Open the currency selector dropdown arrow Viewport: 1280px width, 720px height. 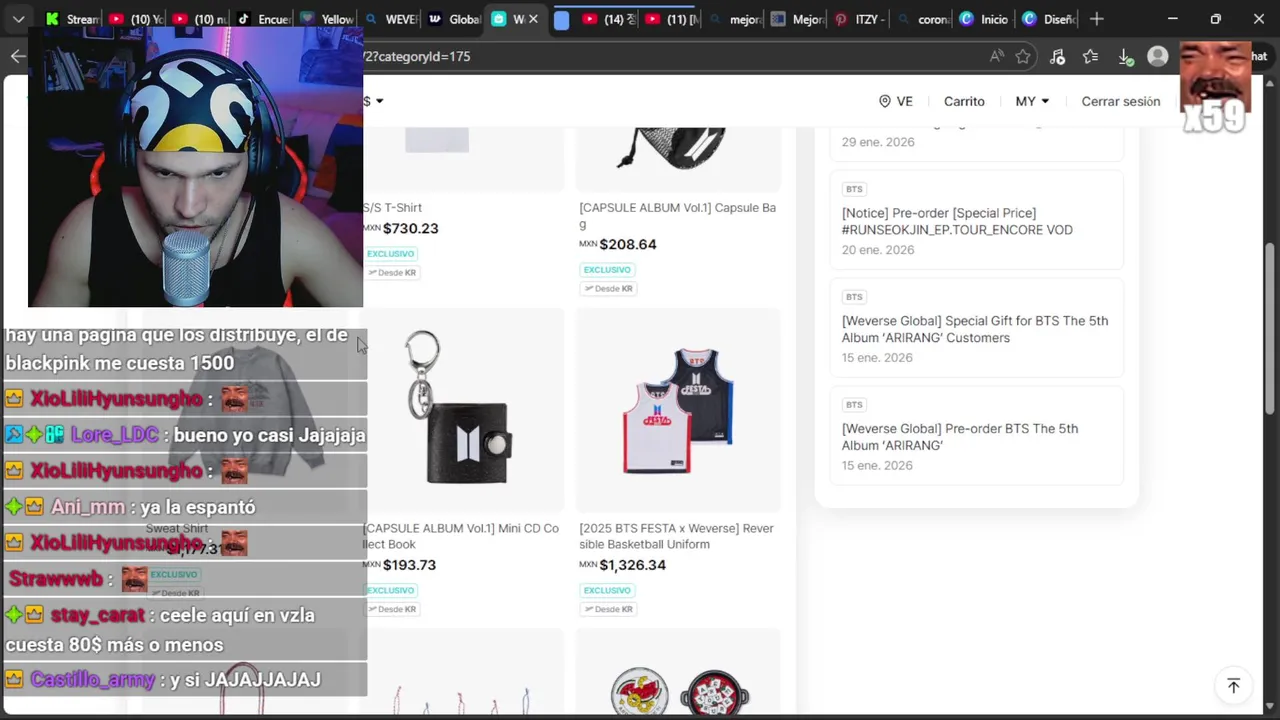(379, 101)
